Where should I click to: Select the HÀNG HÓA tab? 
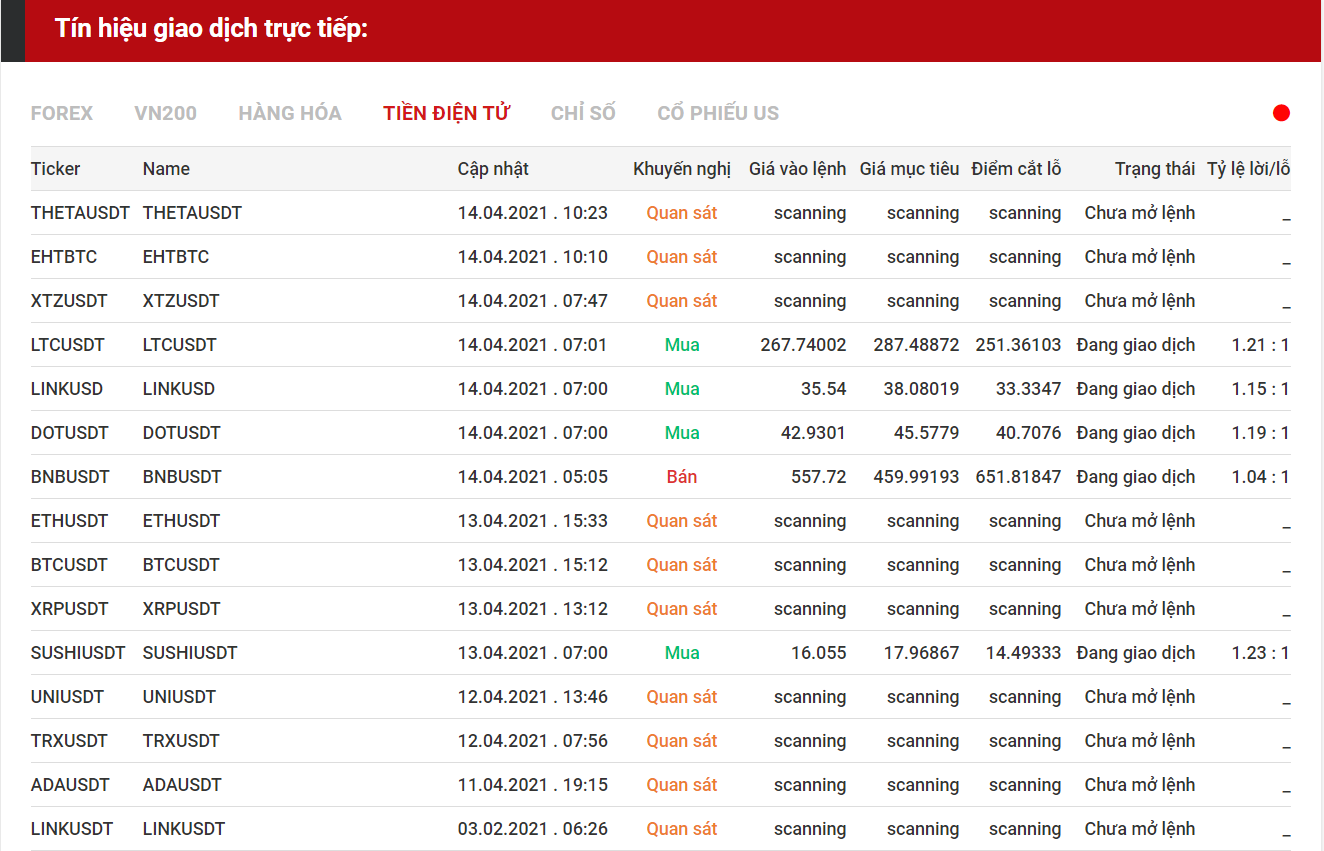290,113
